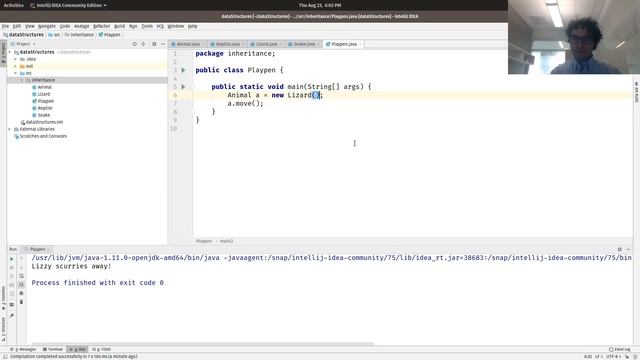Image resolution: width=640 pixels, height=360 pixels.
Task: Click the vertical Favorites tool window button
Action: (4, 299)
